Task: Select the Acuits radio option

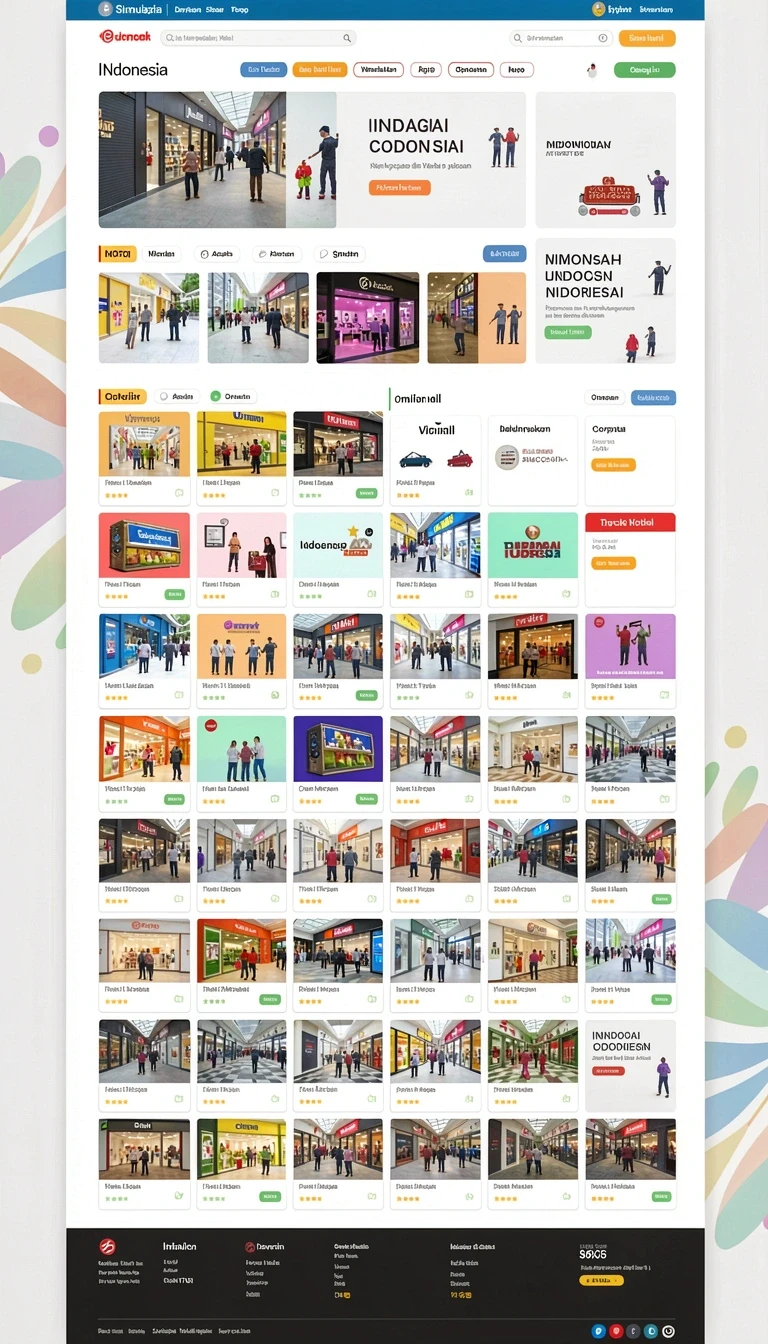Action: [217, 254]
